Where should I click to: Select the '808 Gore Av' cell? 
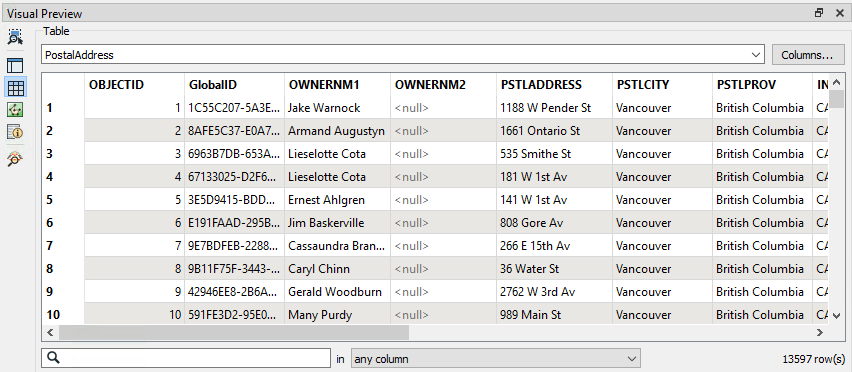click(x=555, y=223)
